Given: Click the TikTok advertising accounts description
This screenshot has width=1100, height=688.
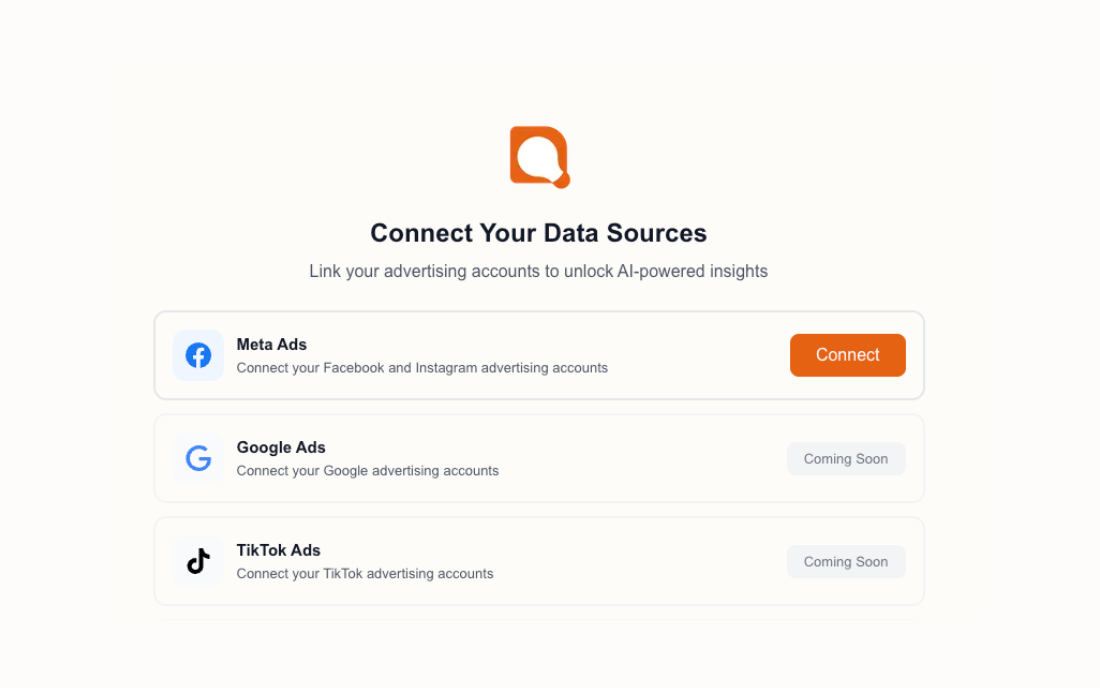Looking at the screenshot, I should pyautogui.click(x=364, y=573).
